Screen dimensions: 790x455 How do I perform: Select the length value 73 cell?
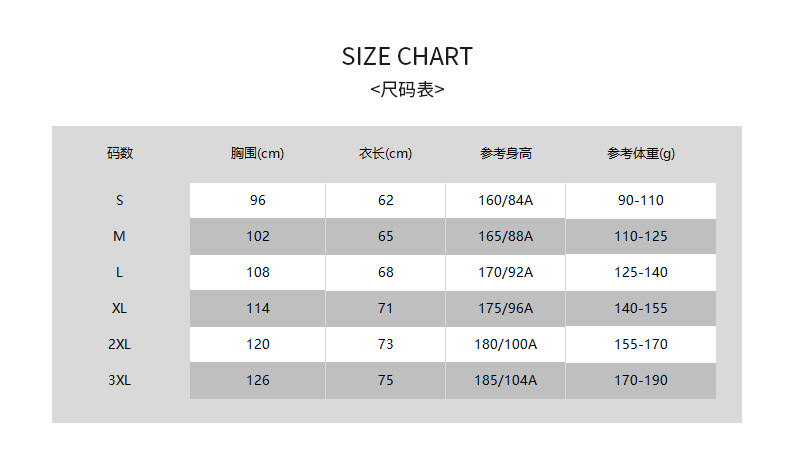pyautogui.click(x=386, y=344)
